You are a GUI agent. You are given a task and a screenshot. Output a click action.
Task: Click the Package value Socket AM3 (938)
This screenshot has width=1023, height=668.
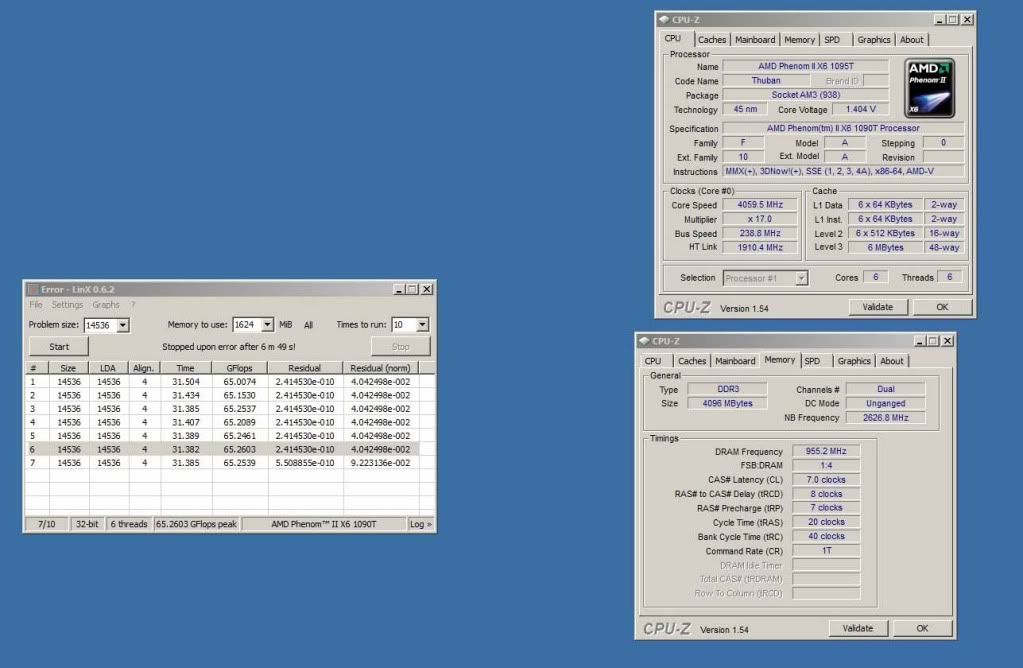click(806, 95)
